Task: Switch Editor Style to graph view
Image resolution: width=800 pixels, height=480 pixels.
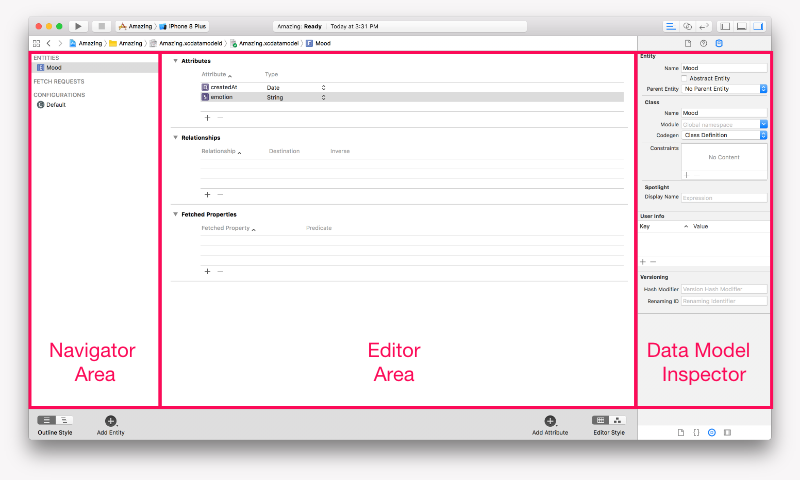Action: (617, 420)
